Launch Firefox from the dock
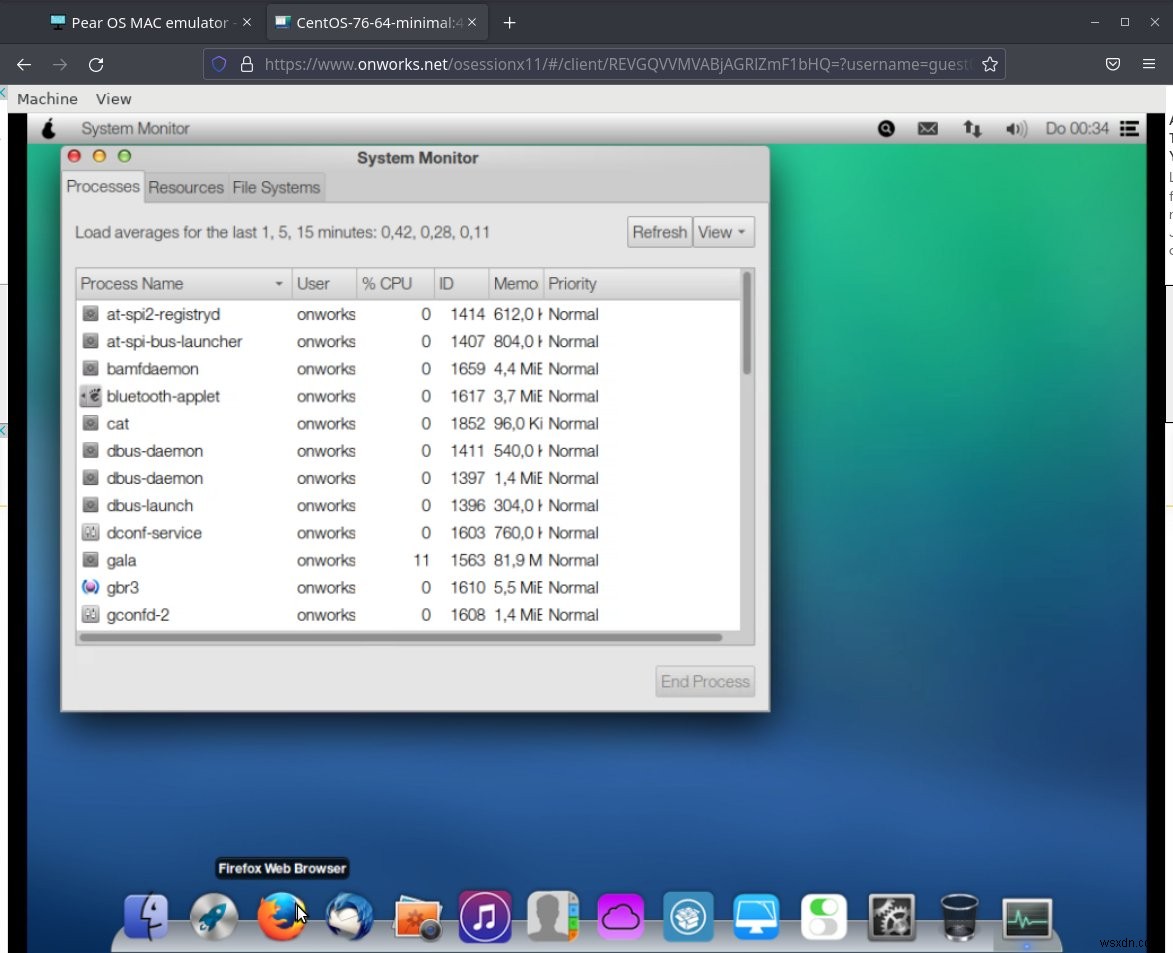 (281, 916)
